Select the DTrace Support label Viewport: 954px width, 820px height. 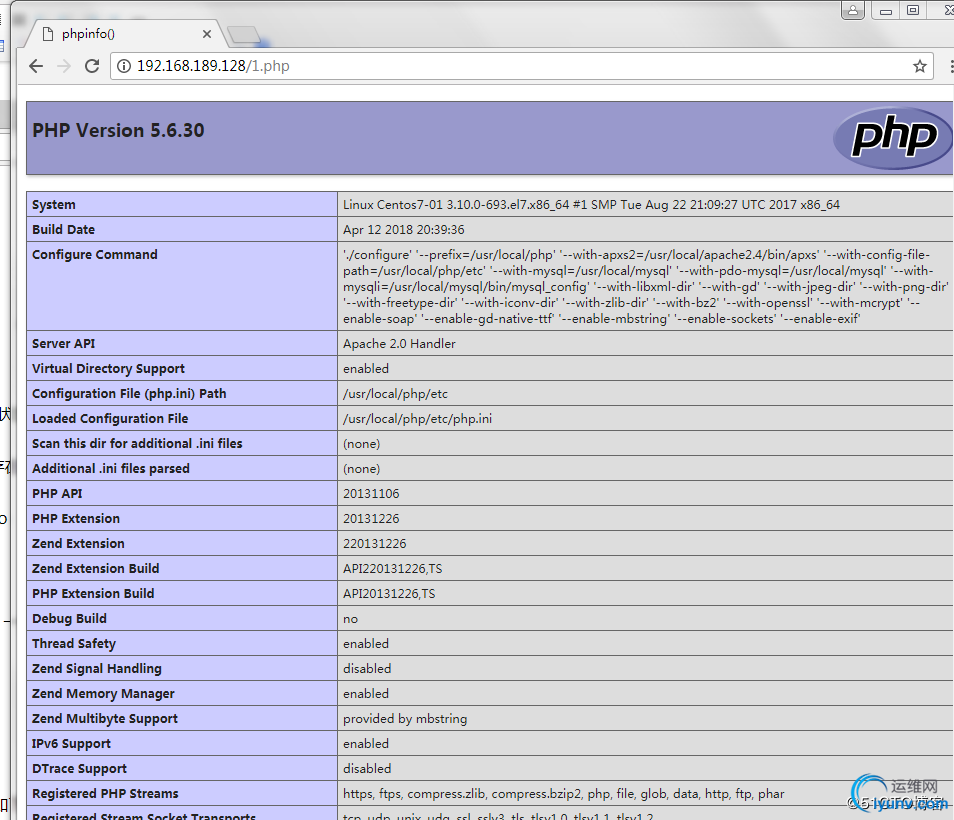(x=80, y=769)
